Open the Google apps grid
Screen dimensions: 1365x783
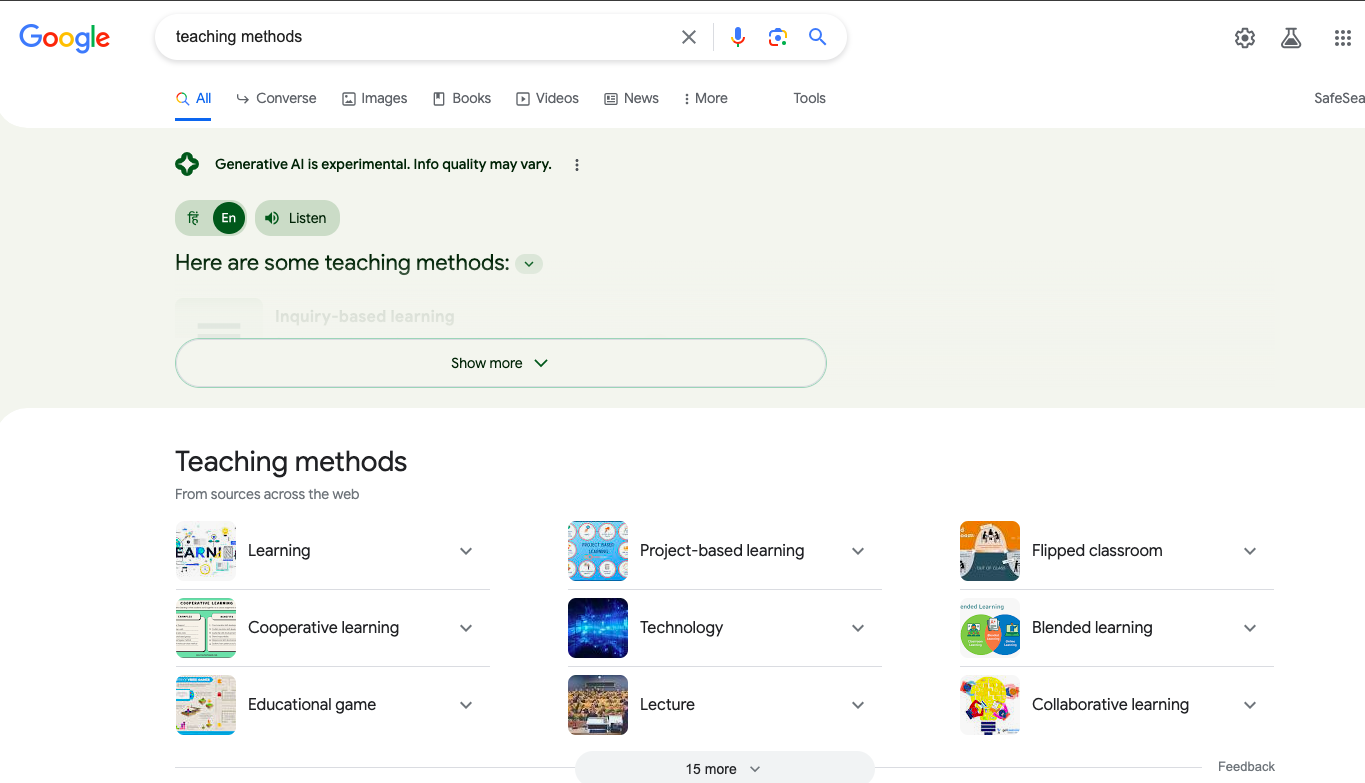point(1343,38)
